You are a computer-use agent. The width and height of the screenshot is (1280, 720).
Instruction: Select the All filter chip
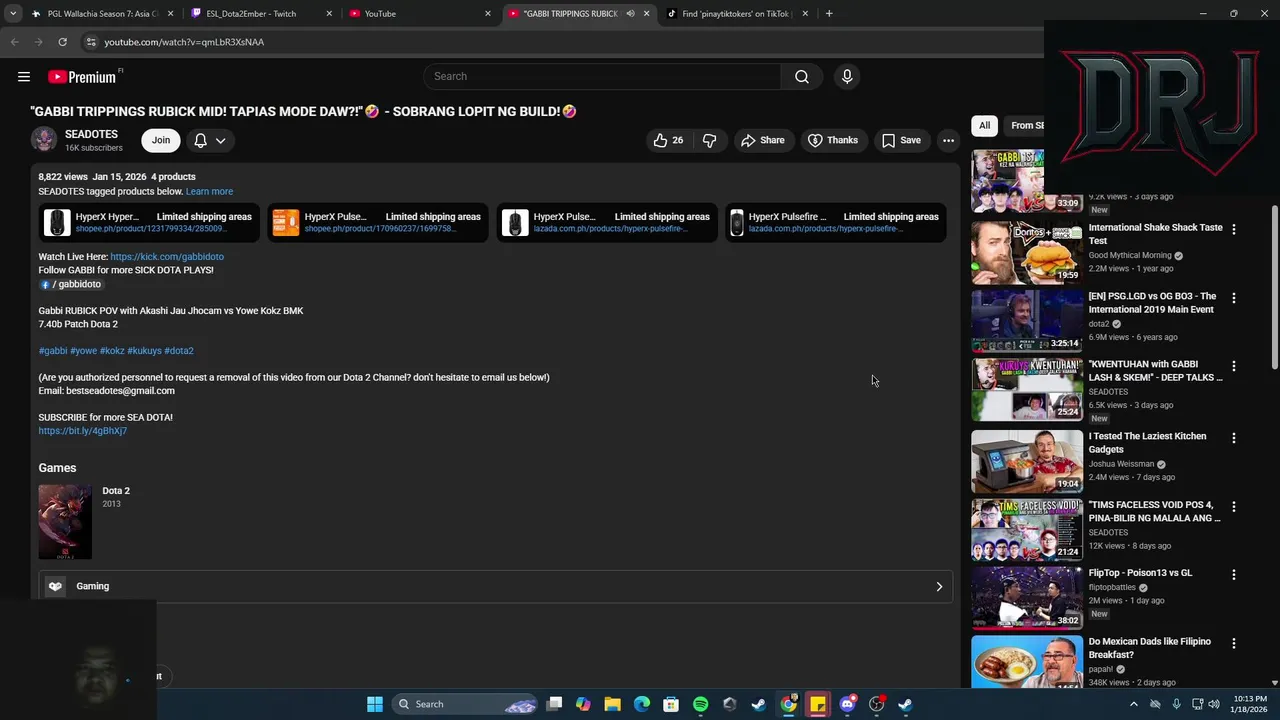[x=984, y=126]
